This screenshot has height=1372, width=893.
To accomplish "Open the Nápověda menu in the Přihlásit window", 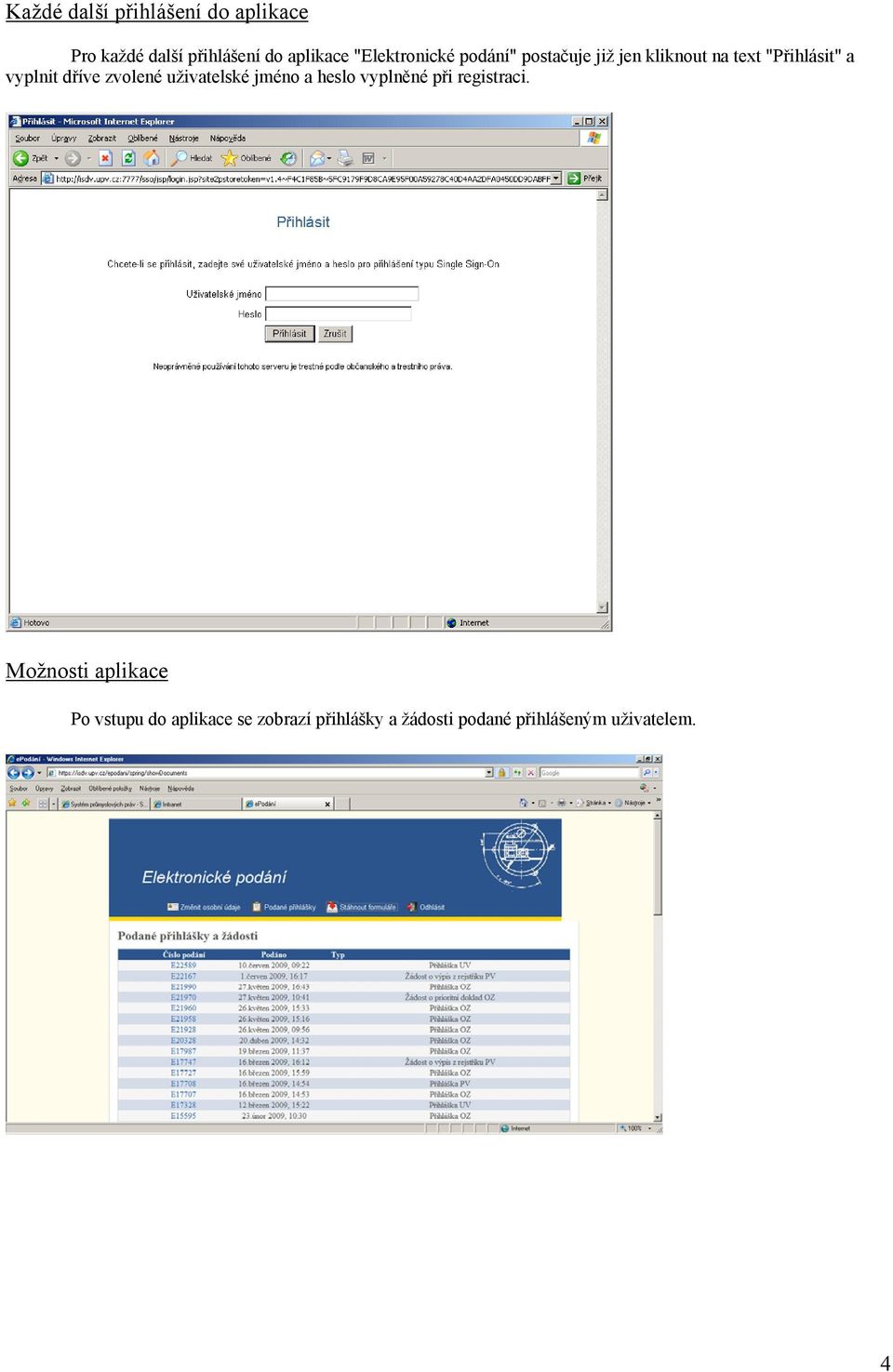I will [228, 139].
